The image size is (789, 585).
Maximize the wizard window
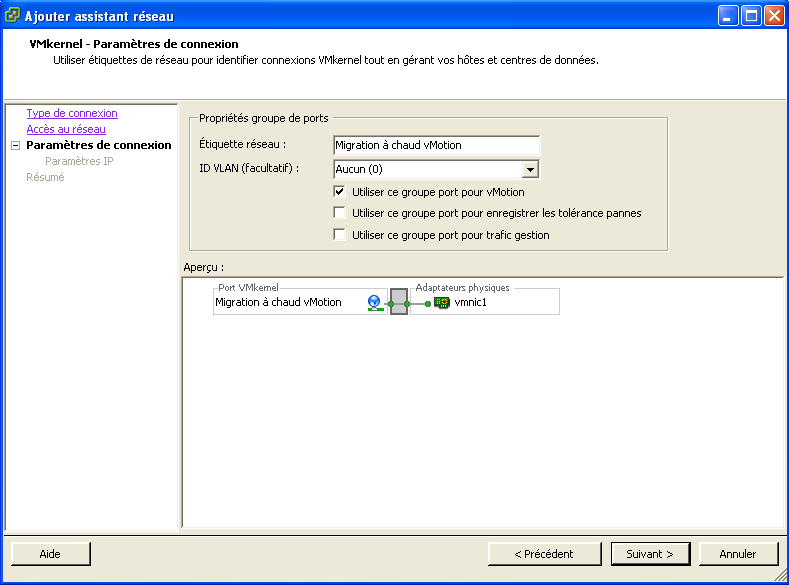tap(750, 15)
